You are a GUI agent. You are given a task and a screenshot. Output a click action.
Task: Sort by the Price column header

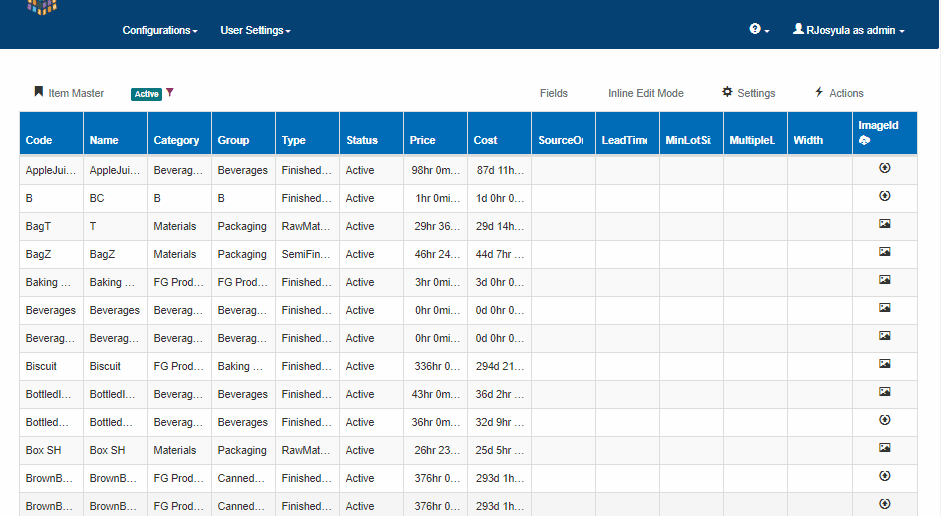(x=423, y=140)
